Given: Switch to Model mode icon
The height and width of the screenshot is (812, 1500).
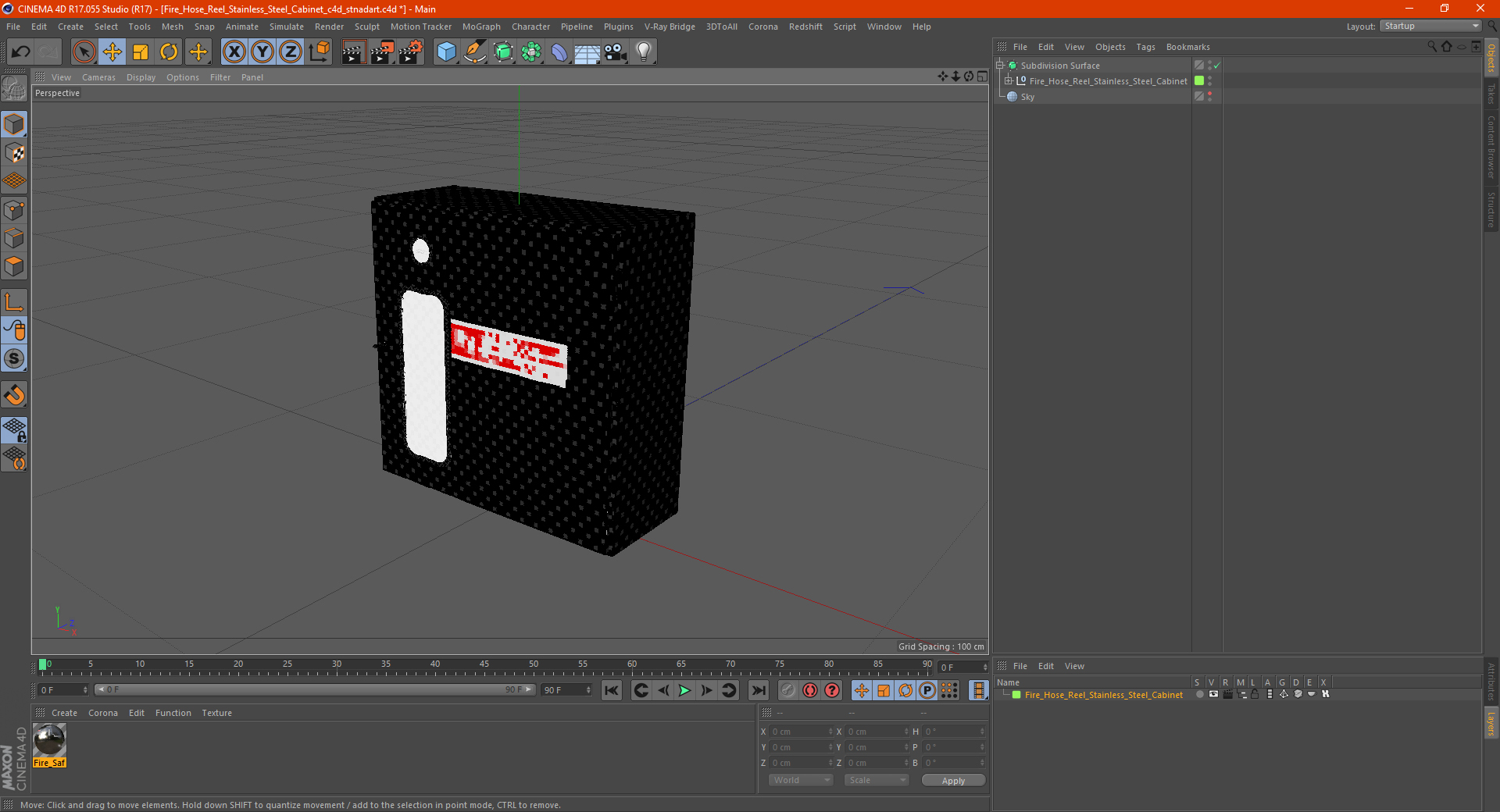Looking at the screenshot, I should click(14, 124).
